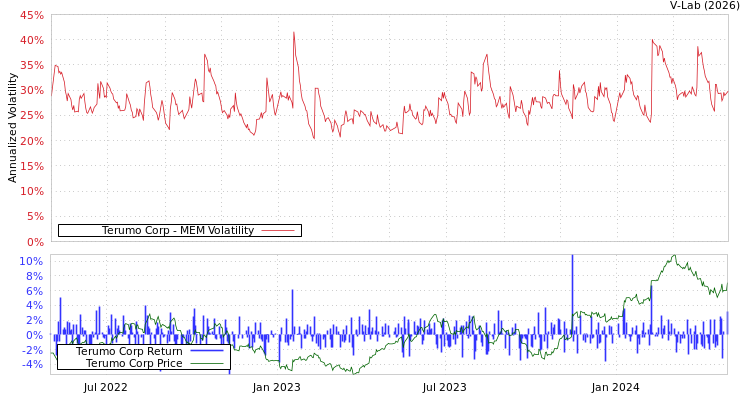Click the red 5% axis tick label
This screenshot has height=400, width=750.
point(34,216)
